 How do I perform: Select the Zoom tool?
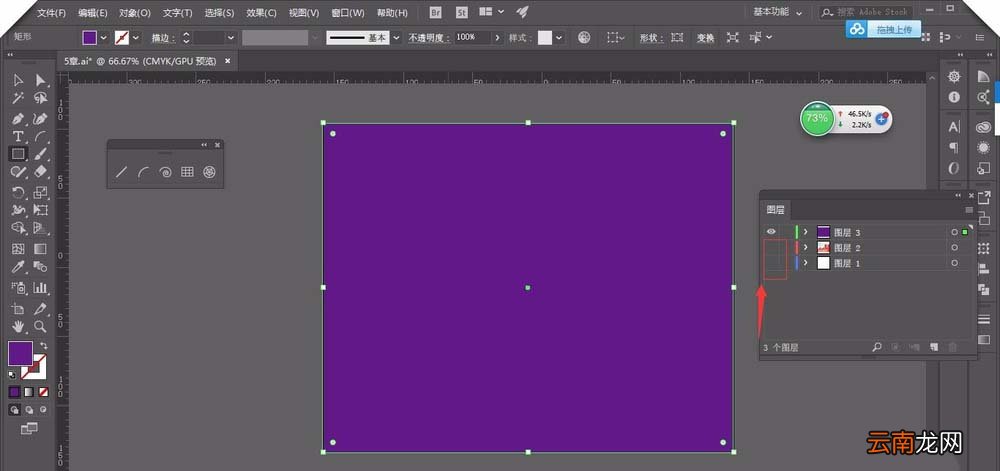[x=40, y=326]
